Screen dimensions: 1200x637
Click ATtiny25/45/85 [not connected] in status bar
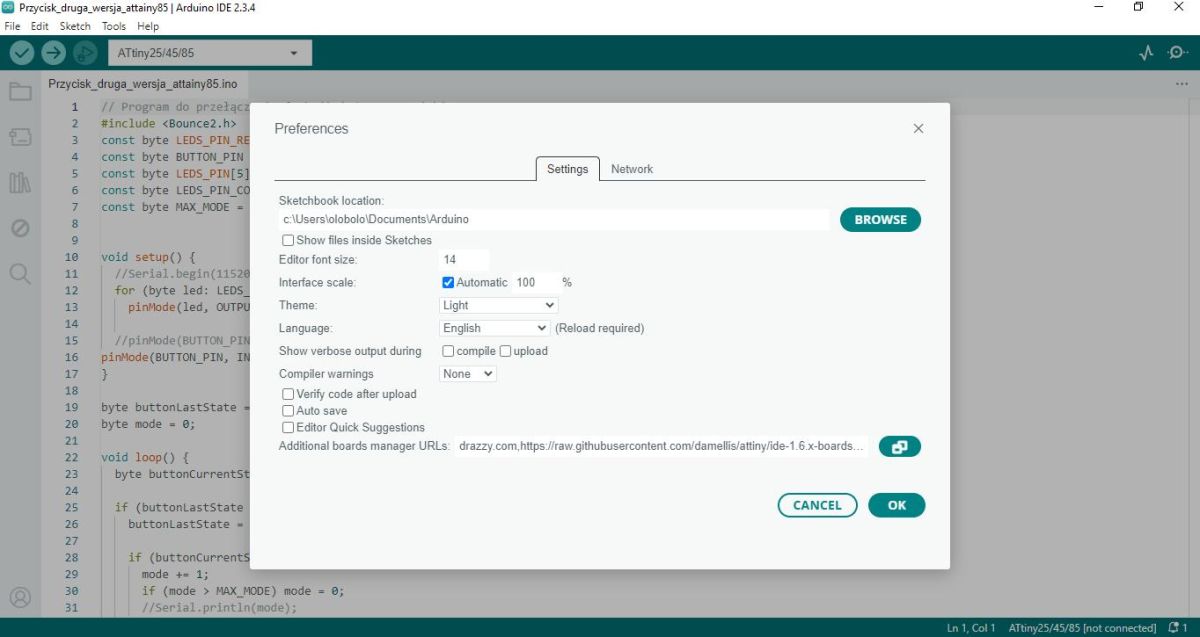tap(1083, 628)
